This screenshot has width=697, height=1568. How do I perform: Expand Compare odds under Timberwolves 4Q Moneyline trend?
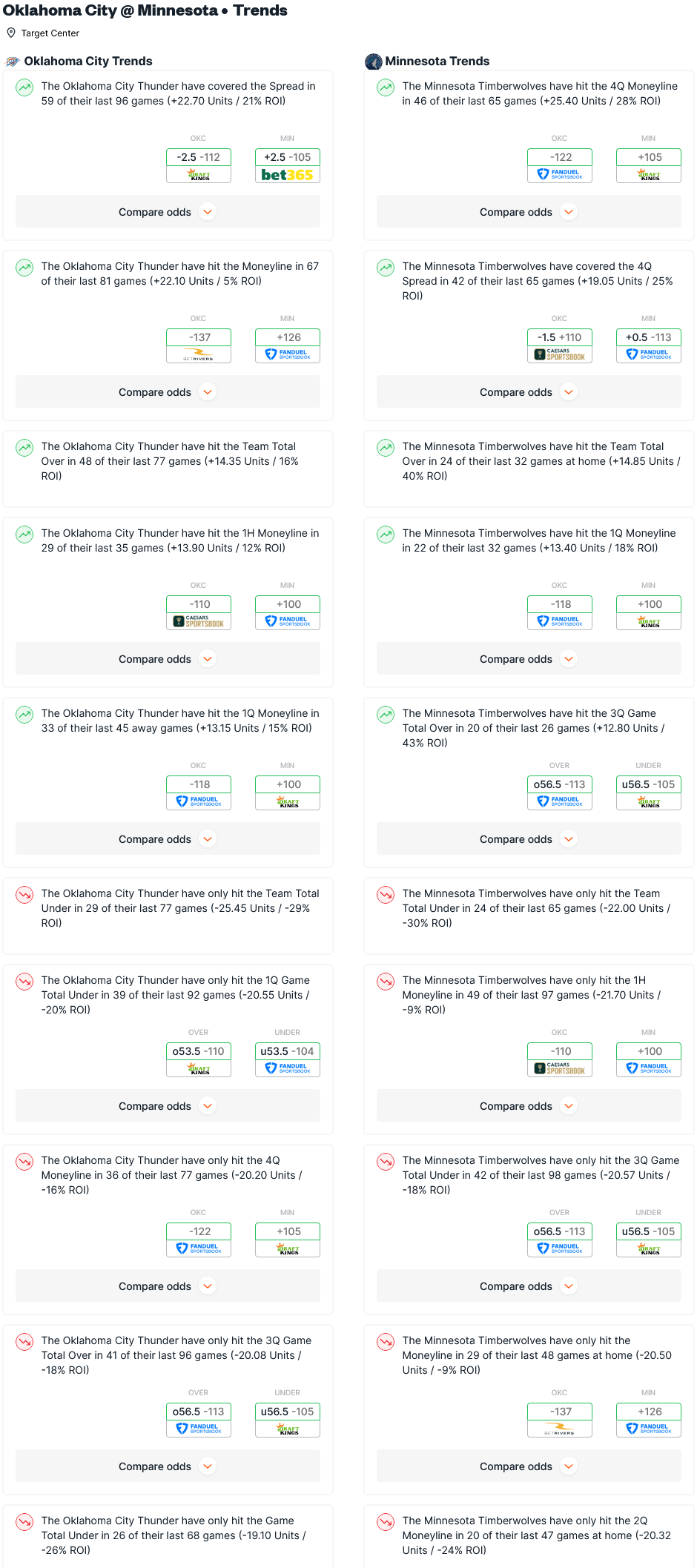click(x=529, y=212)
